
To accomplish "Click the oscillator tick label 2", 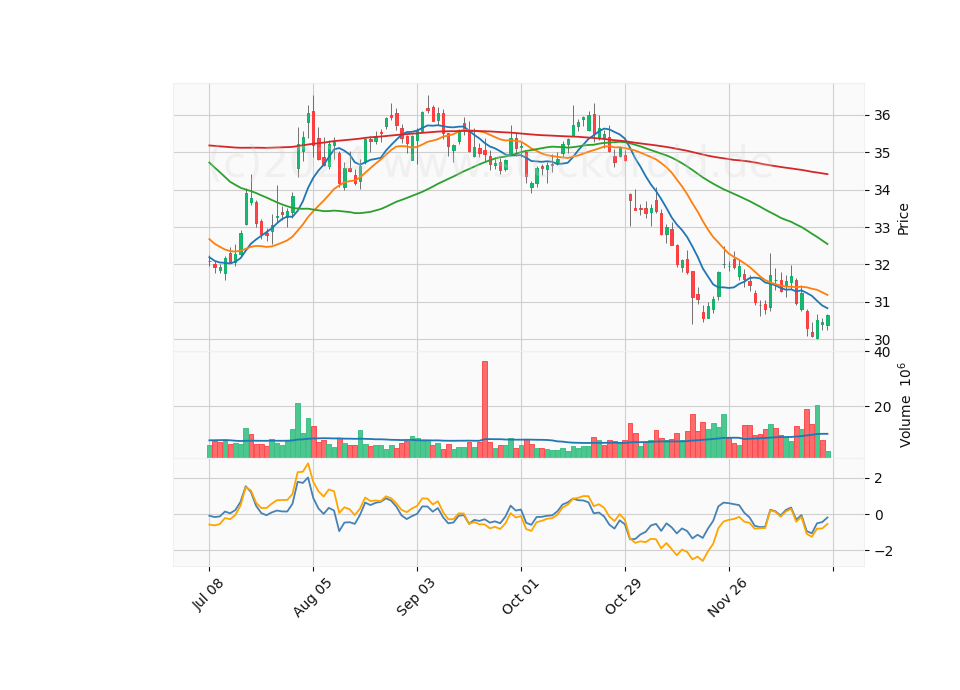I will pyautogui.click(x=878, y=478).
